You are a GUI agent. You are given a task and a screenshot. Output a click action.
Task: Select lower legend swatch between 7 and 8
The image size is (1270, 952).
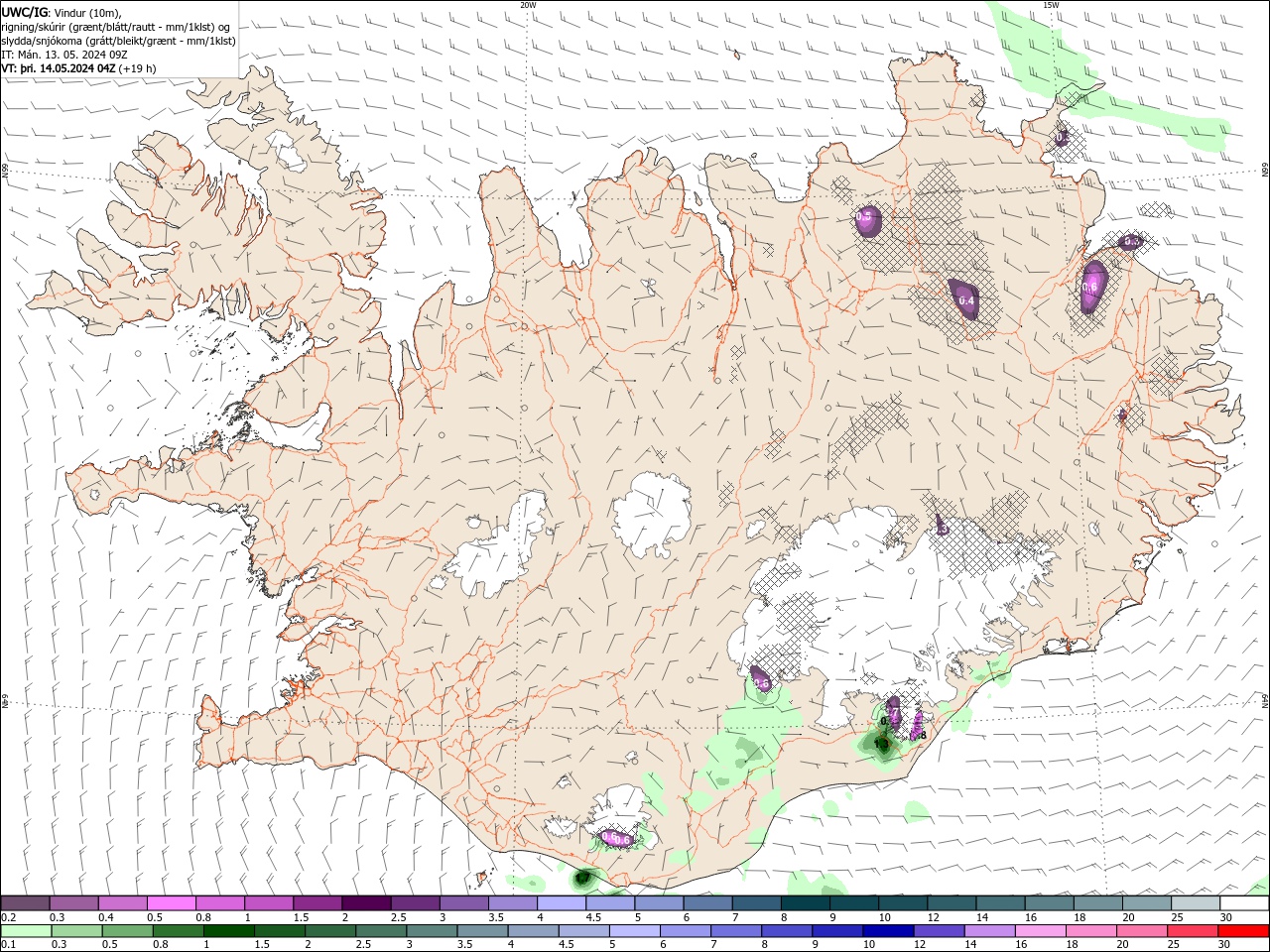737,931
